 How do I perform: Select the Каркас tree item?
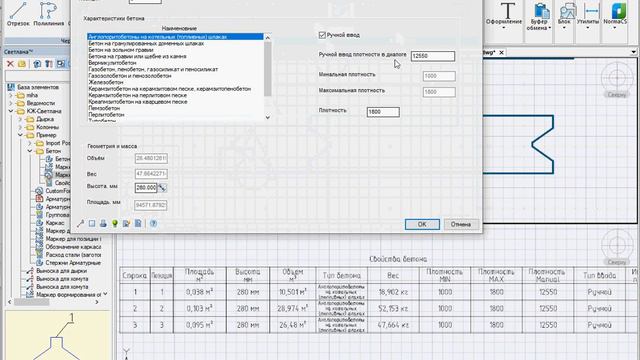point(55,223)
